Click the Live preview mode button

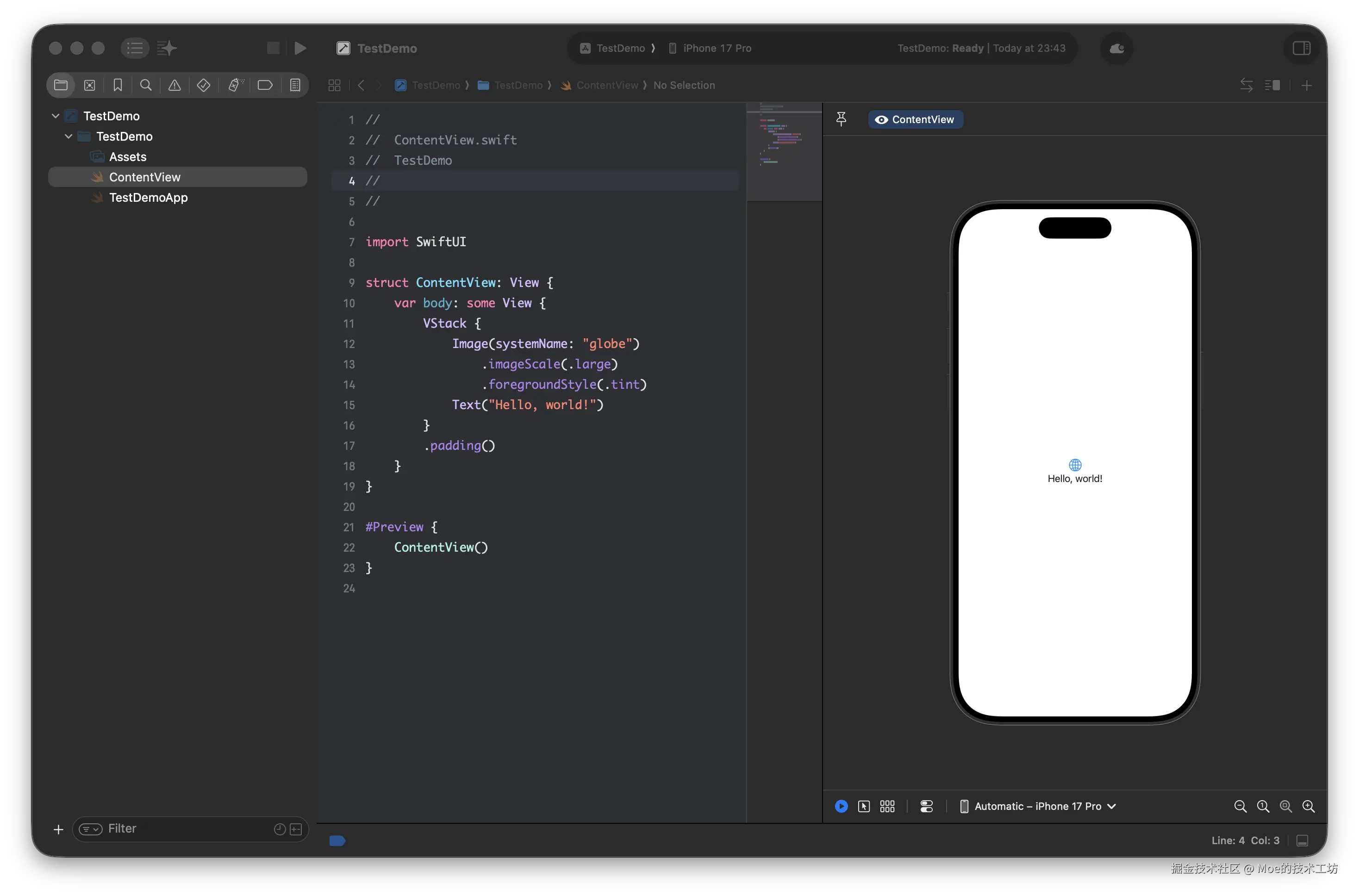click(x=841, y=806)
